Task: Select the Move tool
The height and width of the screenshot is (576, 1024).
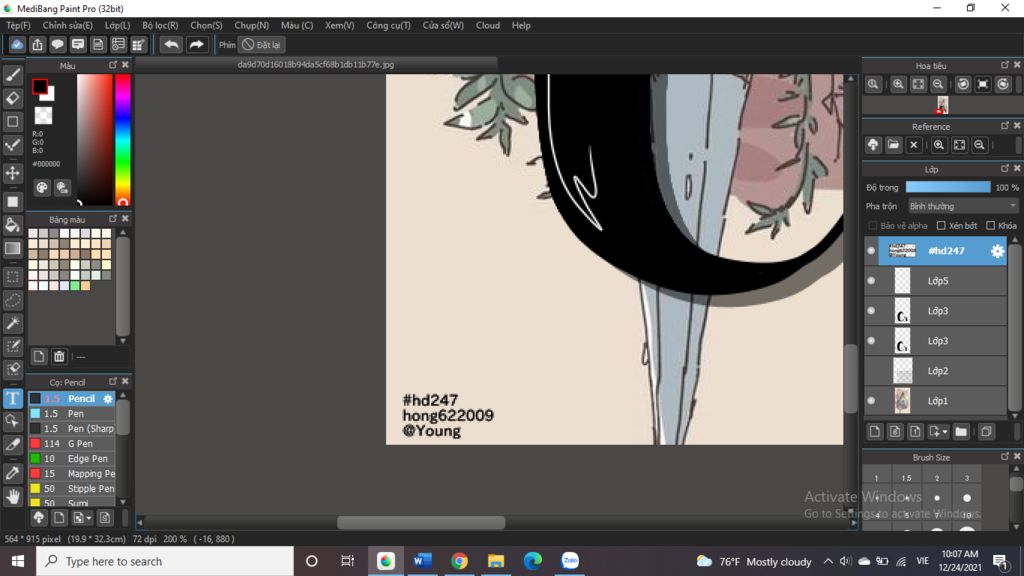Action: pos(12,173)
